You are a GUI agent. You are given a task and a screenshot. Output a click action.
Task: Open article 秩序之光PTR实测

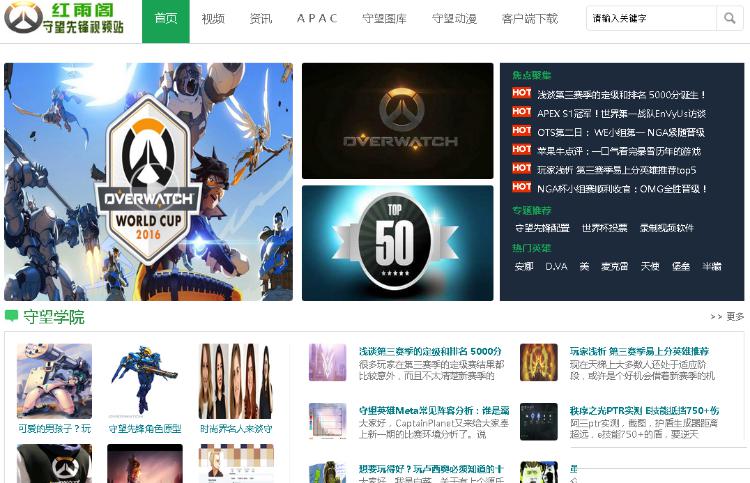point(644,410)
